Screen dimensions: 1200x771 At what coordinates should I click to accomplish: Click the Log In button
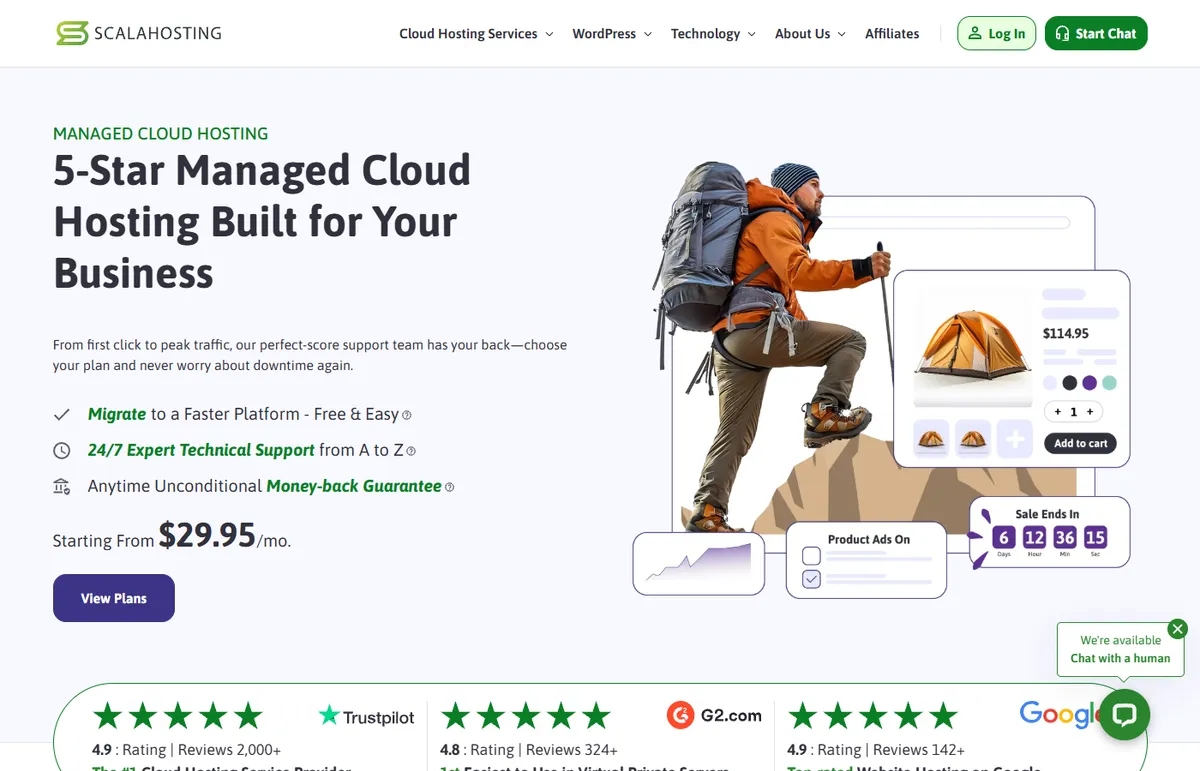click(996, 33)
